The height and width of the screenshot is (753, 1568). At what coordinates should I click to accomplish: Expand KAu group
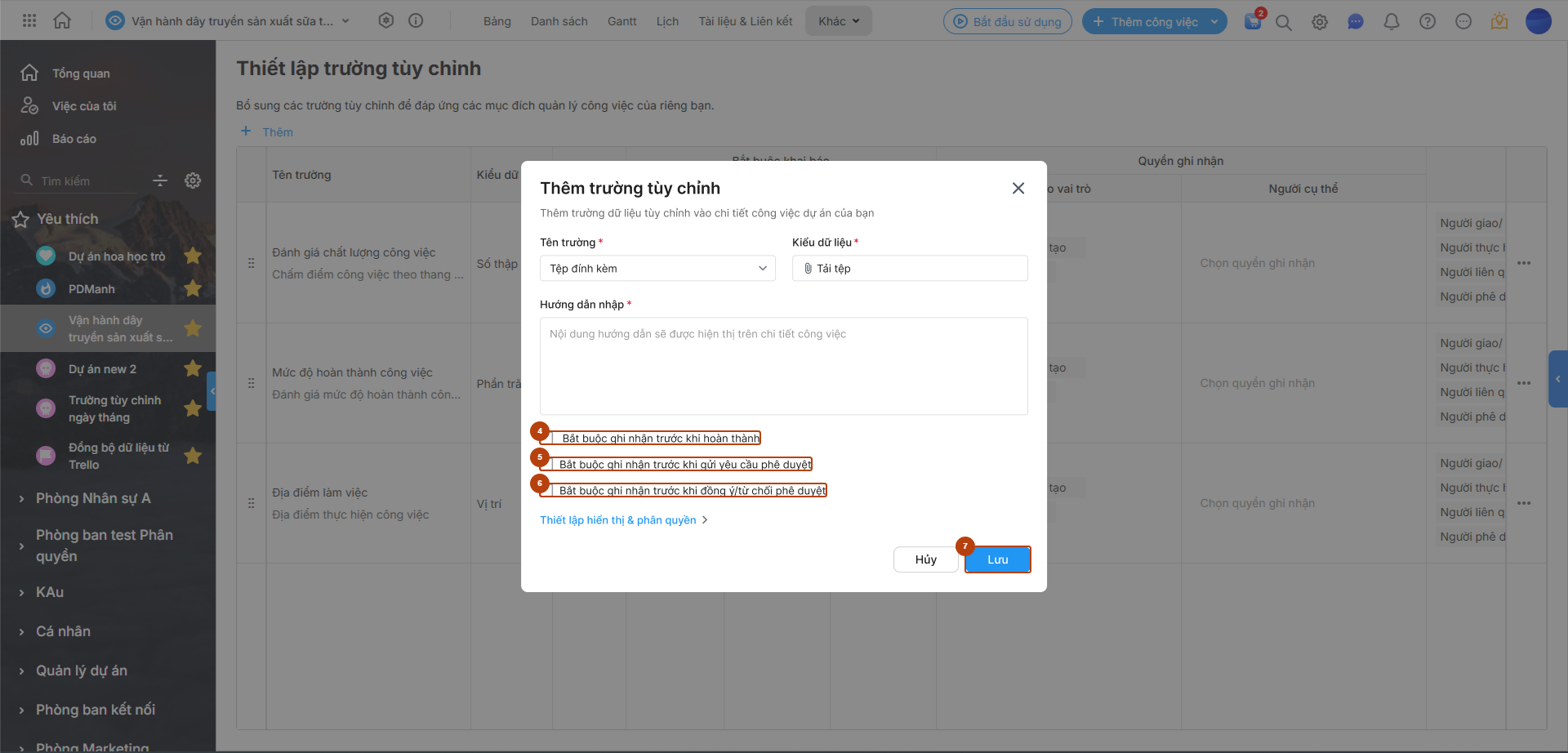point(21,593)
